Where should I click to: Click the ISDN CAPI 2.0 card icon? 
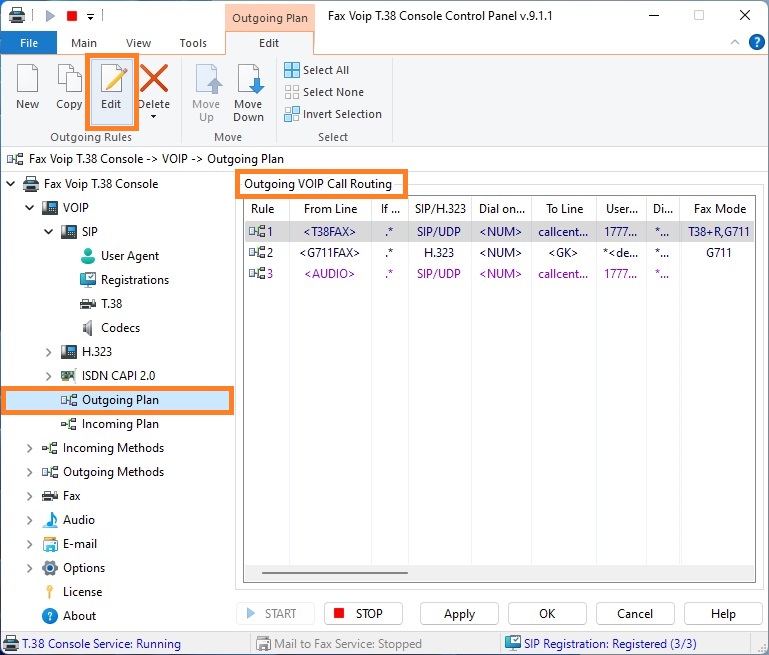pos(69,376)
